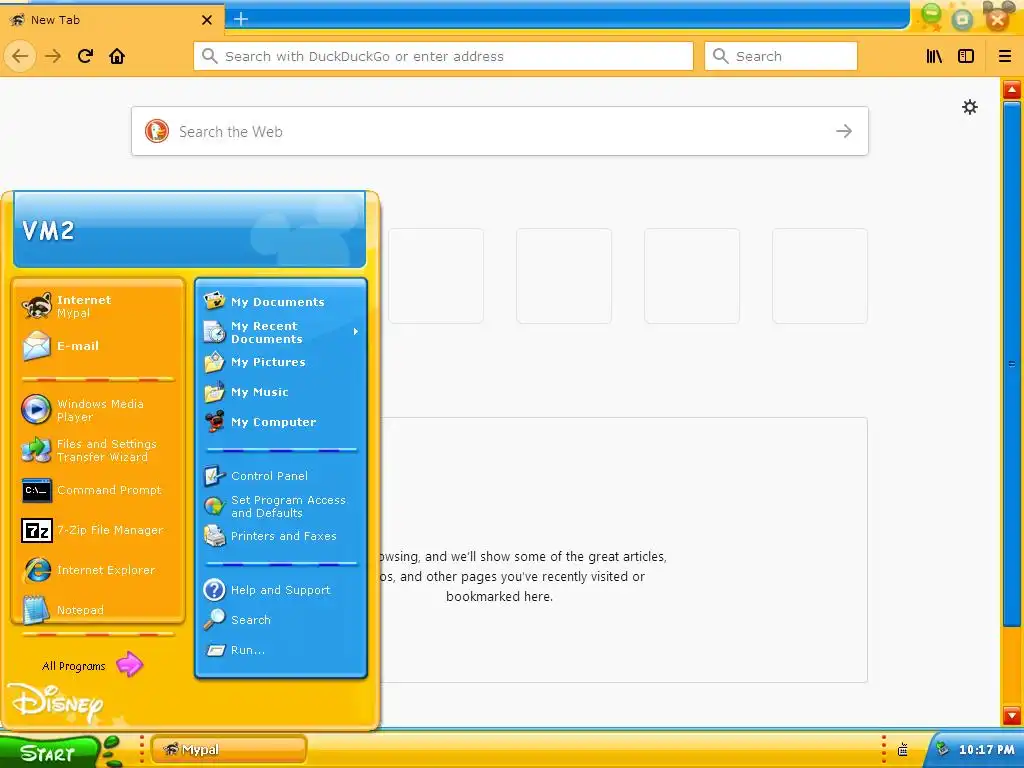Click the tray icon beside the clock

point(942,750)
